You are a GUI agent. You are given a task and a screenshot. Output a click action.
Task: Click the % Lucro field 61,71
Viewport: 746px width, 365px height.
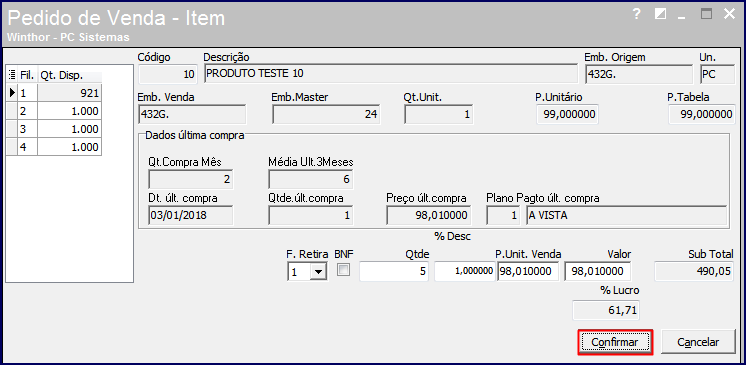(x=606, y=310)
